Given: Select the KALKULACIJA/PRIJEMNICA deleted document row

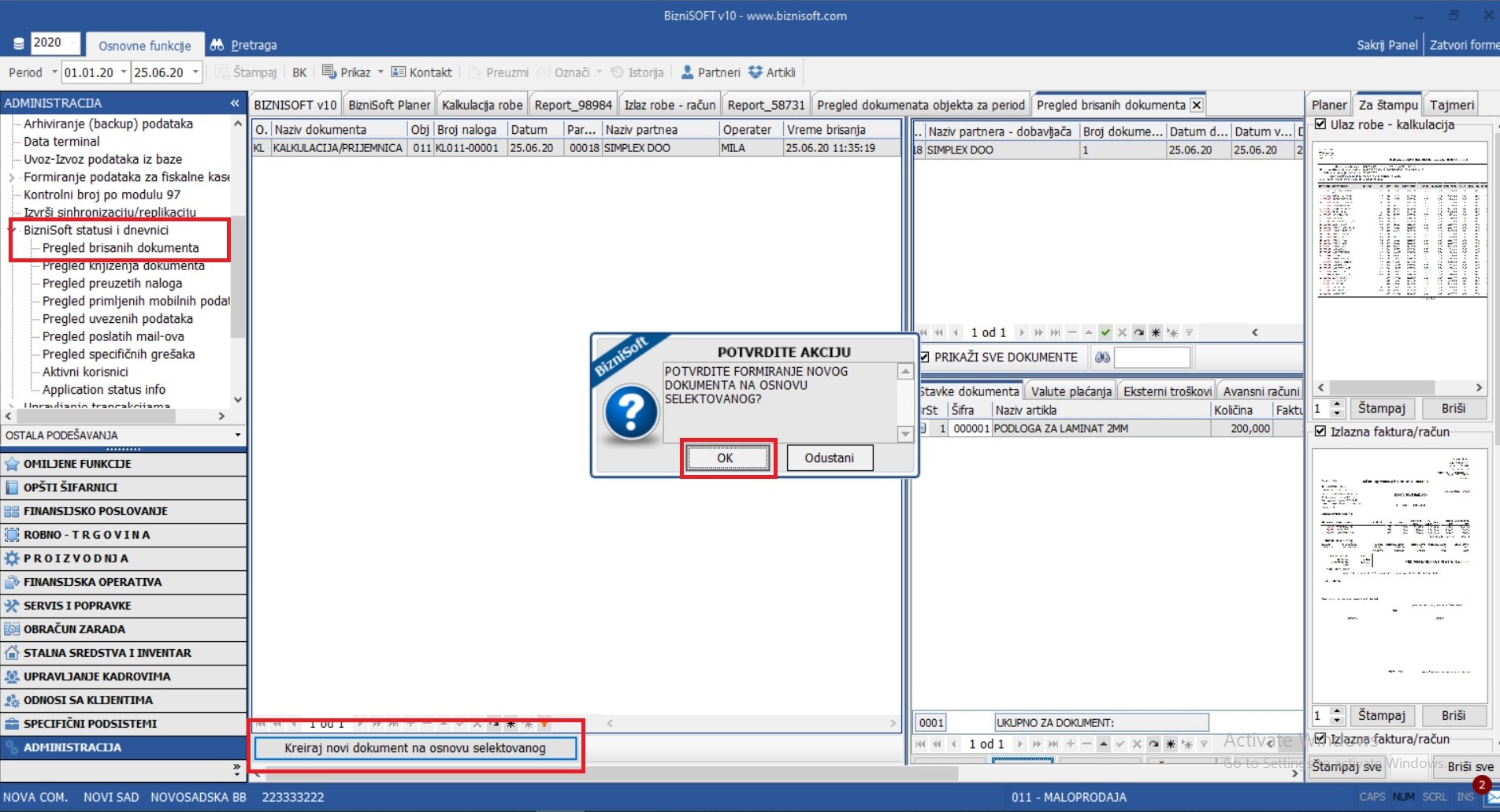Looking at the screenshot, I should tap(577, 148).
